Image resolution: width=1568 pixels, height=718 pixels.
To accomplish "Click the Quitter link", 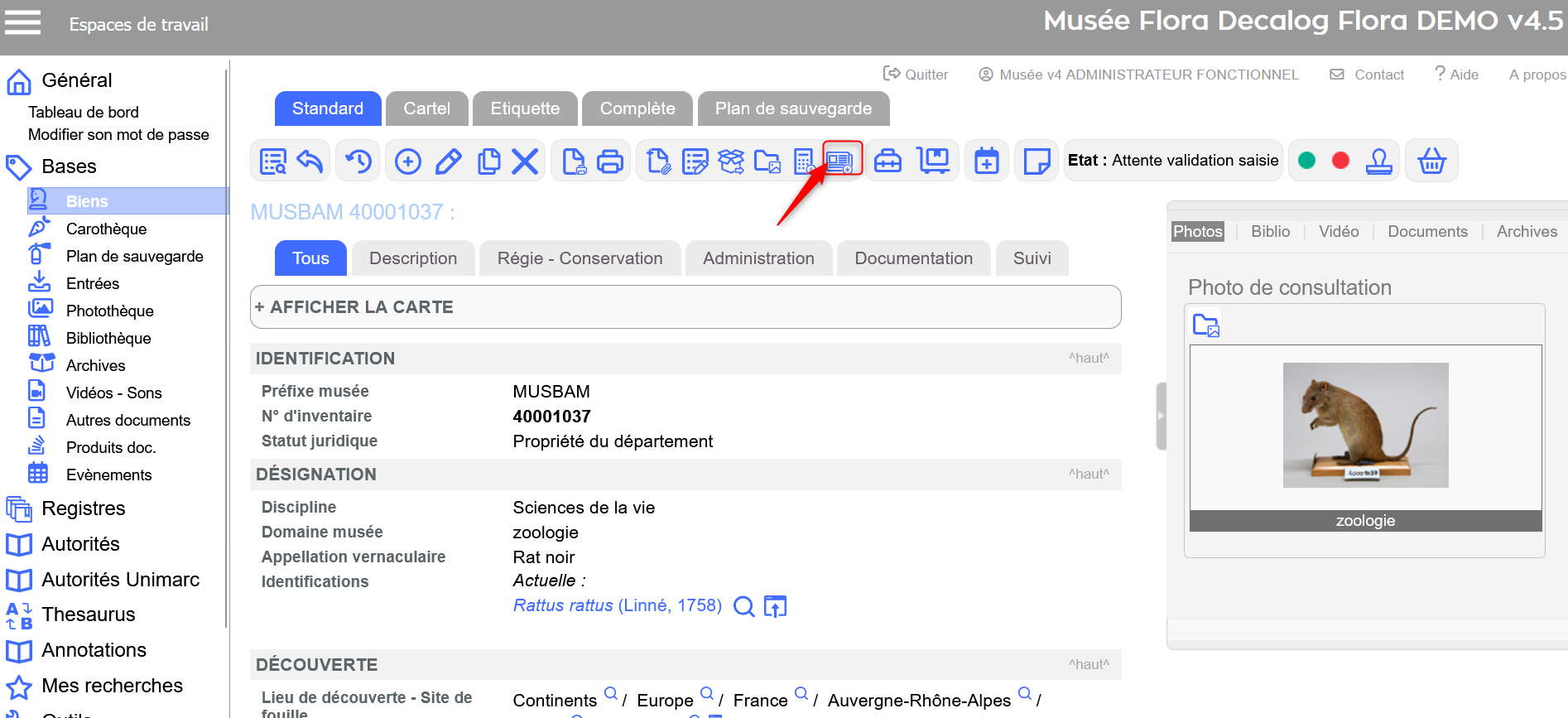I will pyautogui.click(x=916, y=75).
